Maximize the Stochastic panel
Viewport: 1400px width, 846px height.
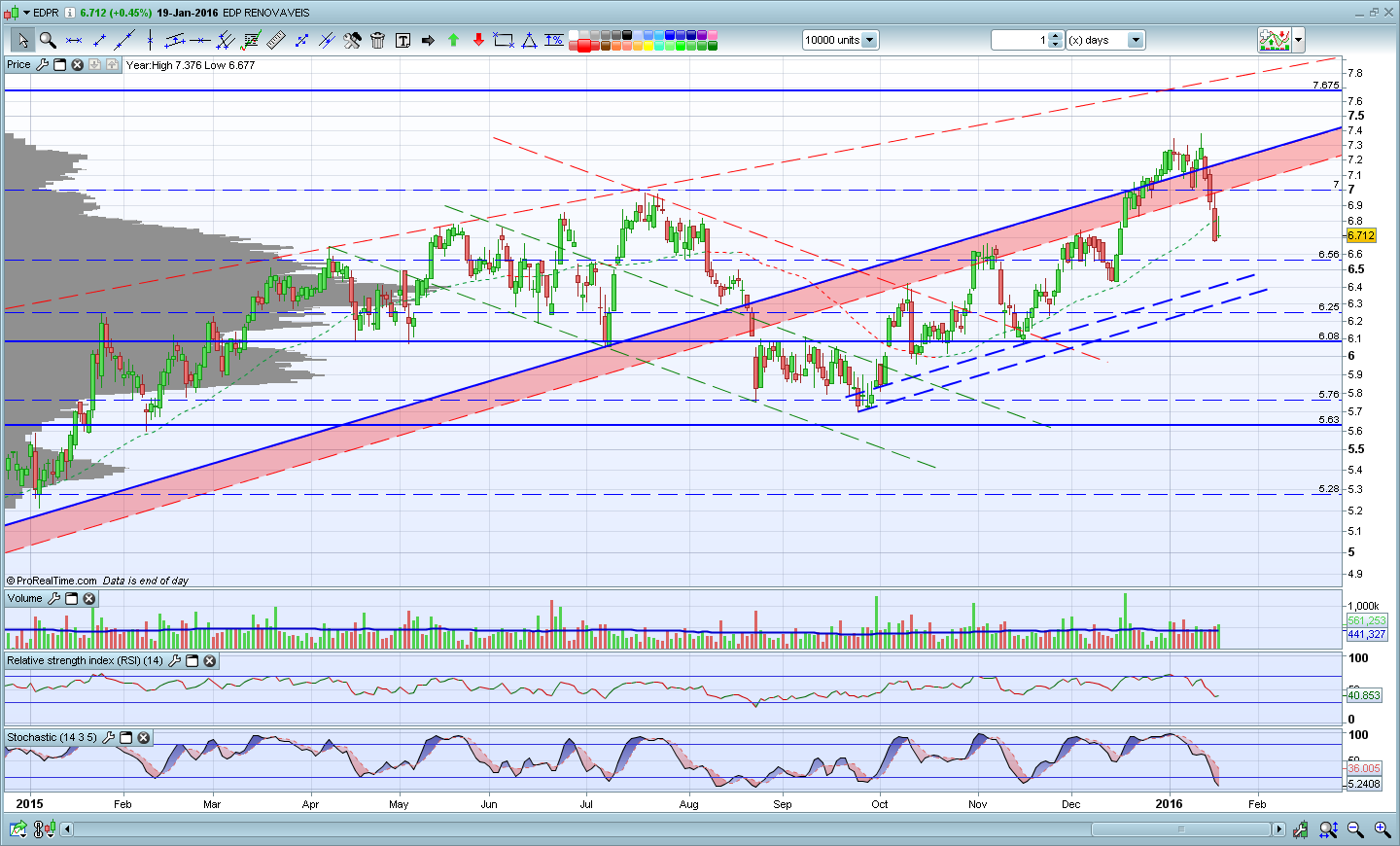pyautogui.click(x=125, y=738)
